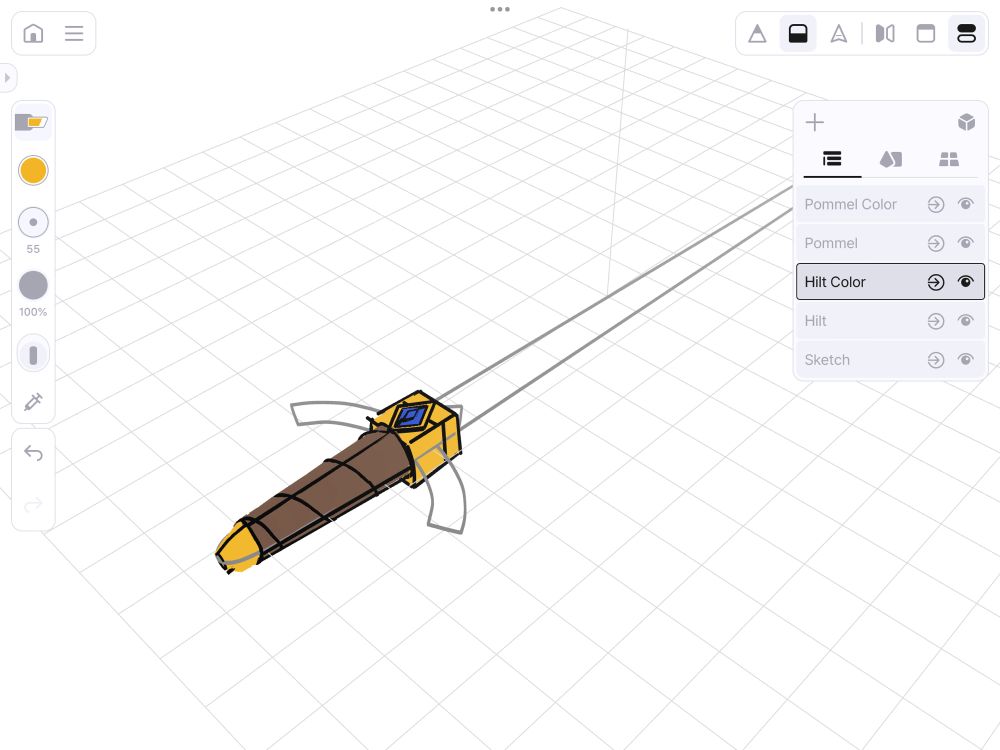The width and height of the screenshot is (1000, 750).
Task: Hide the Pommel layer
Action: click(x=966, y=243)
